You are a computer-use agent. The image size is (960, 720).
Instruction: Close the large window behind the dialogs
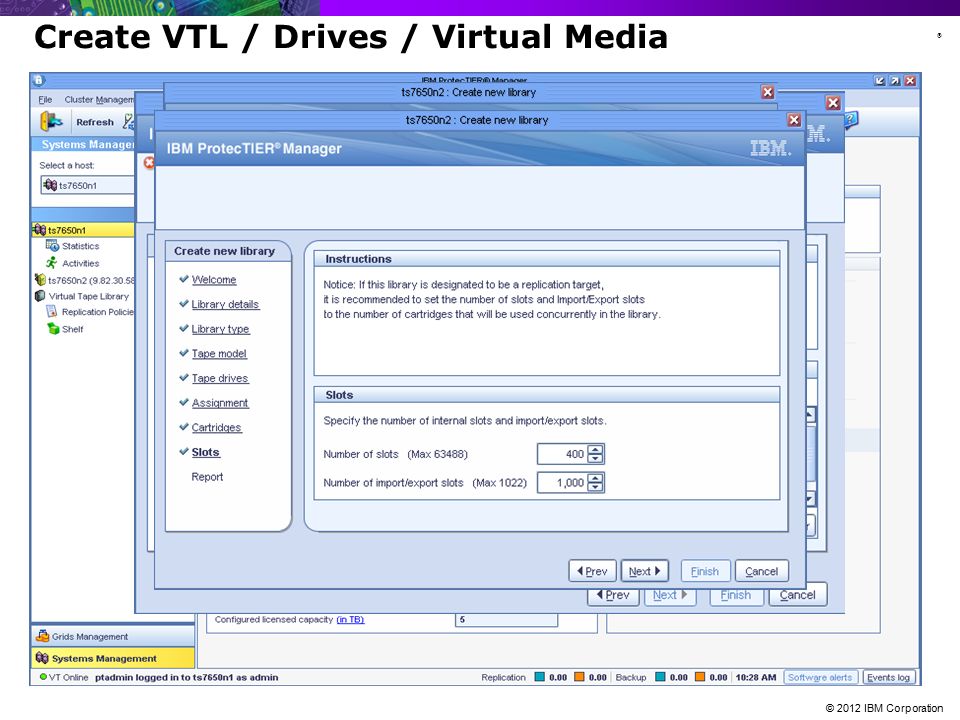coord(833,103)
